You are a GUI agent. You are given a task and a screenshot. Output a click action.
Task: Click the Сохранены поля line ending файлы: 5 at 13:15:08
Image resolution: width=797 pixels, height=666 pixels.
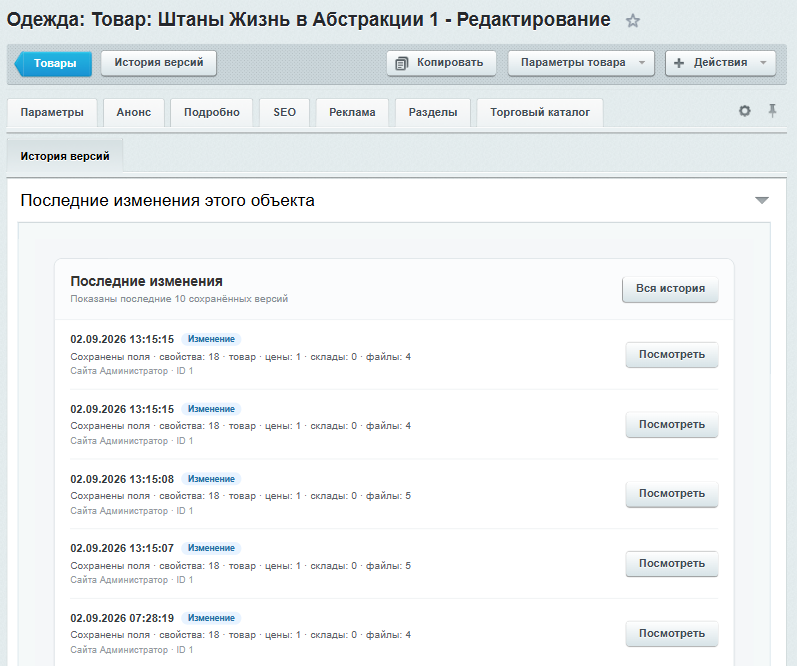click(x=240, y=496)
